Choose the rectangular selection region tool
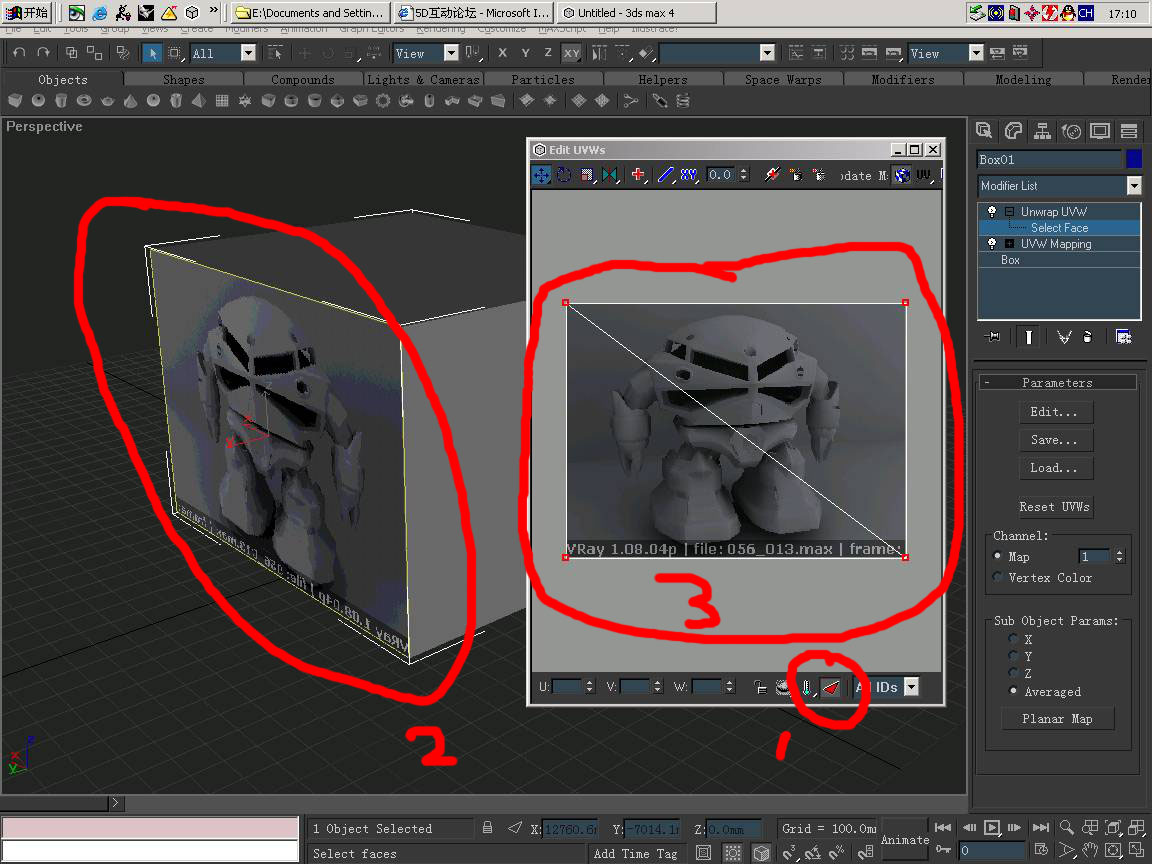Viewport: 1152px width, 864px height. click(175, 53)
